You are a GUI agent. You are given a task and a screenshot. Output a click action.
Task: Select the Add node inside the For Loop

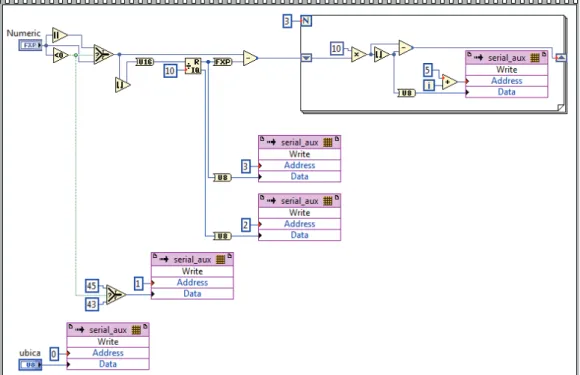[449, 82]
